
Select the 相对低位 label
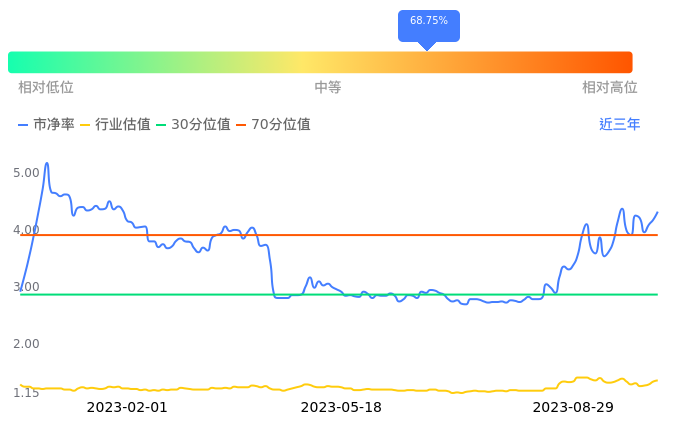tap(46, 88)
